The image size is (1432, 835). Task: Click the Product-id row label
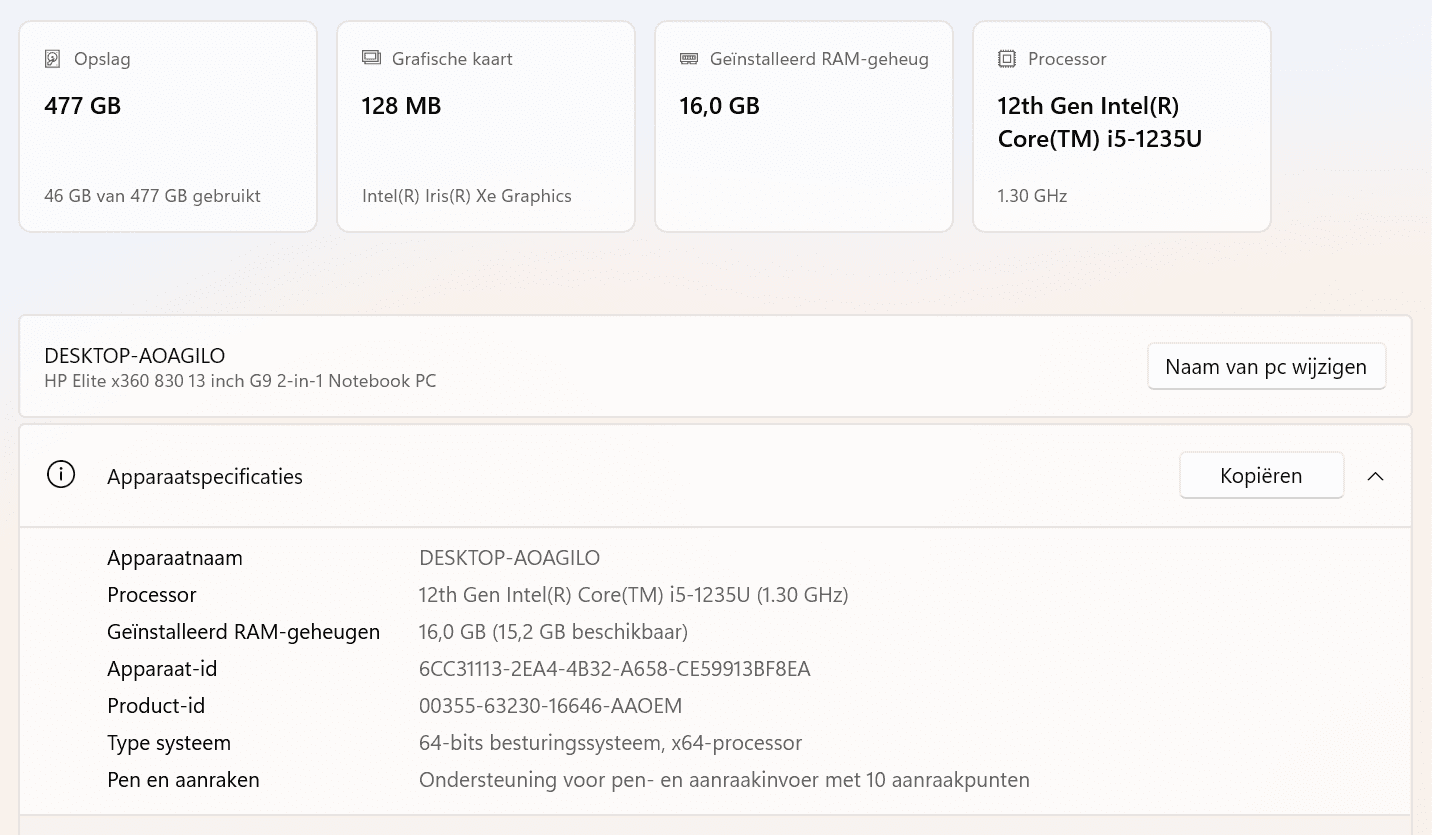click(x=156, y=706)
